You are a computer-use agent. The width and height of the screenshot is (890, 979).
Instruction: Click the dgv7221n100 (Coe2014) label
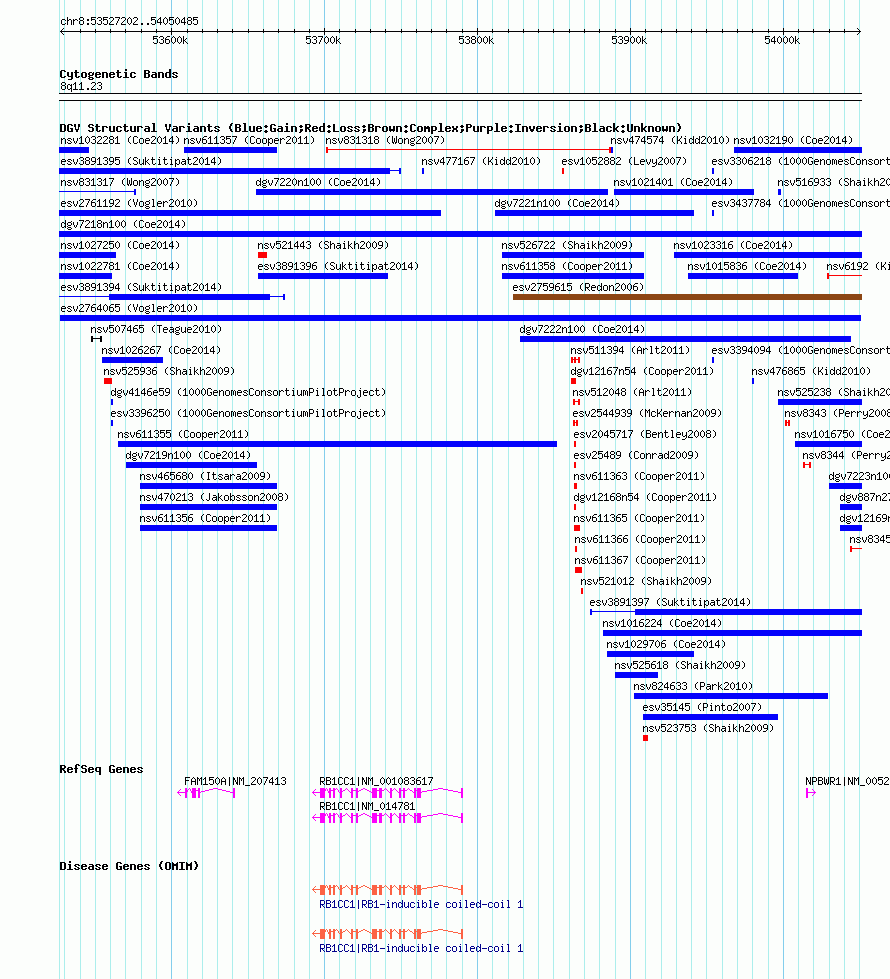pos(557,204)
